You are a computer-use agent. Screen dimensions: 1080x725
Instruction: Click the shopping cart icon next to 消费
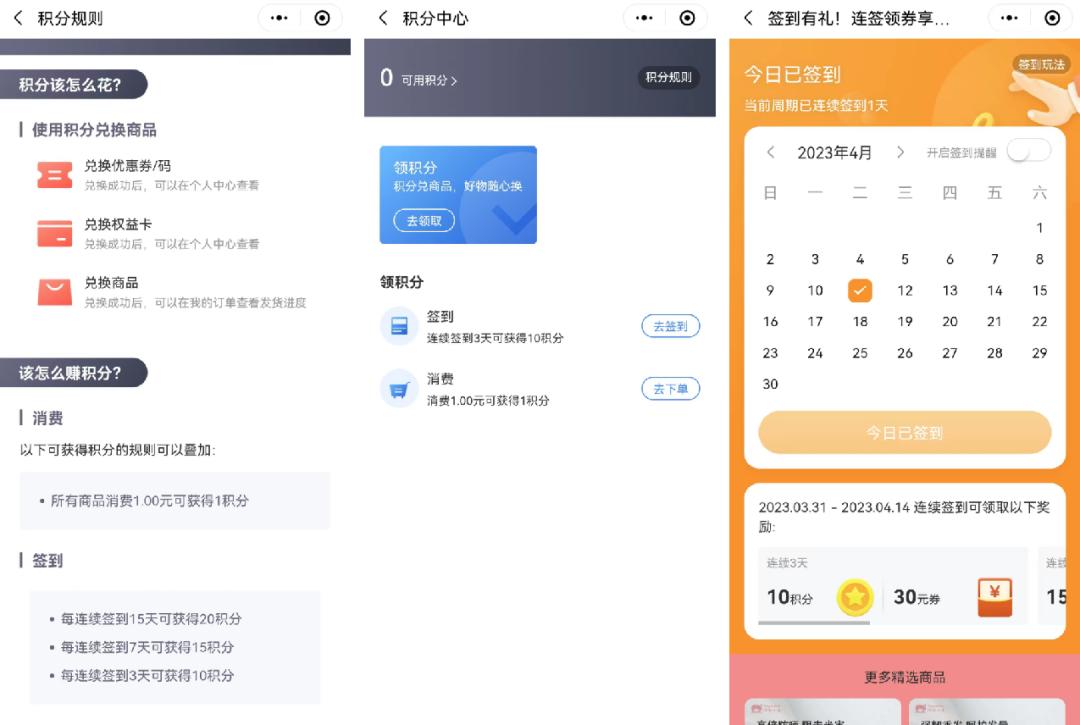coord(399,388)
